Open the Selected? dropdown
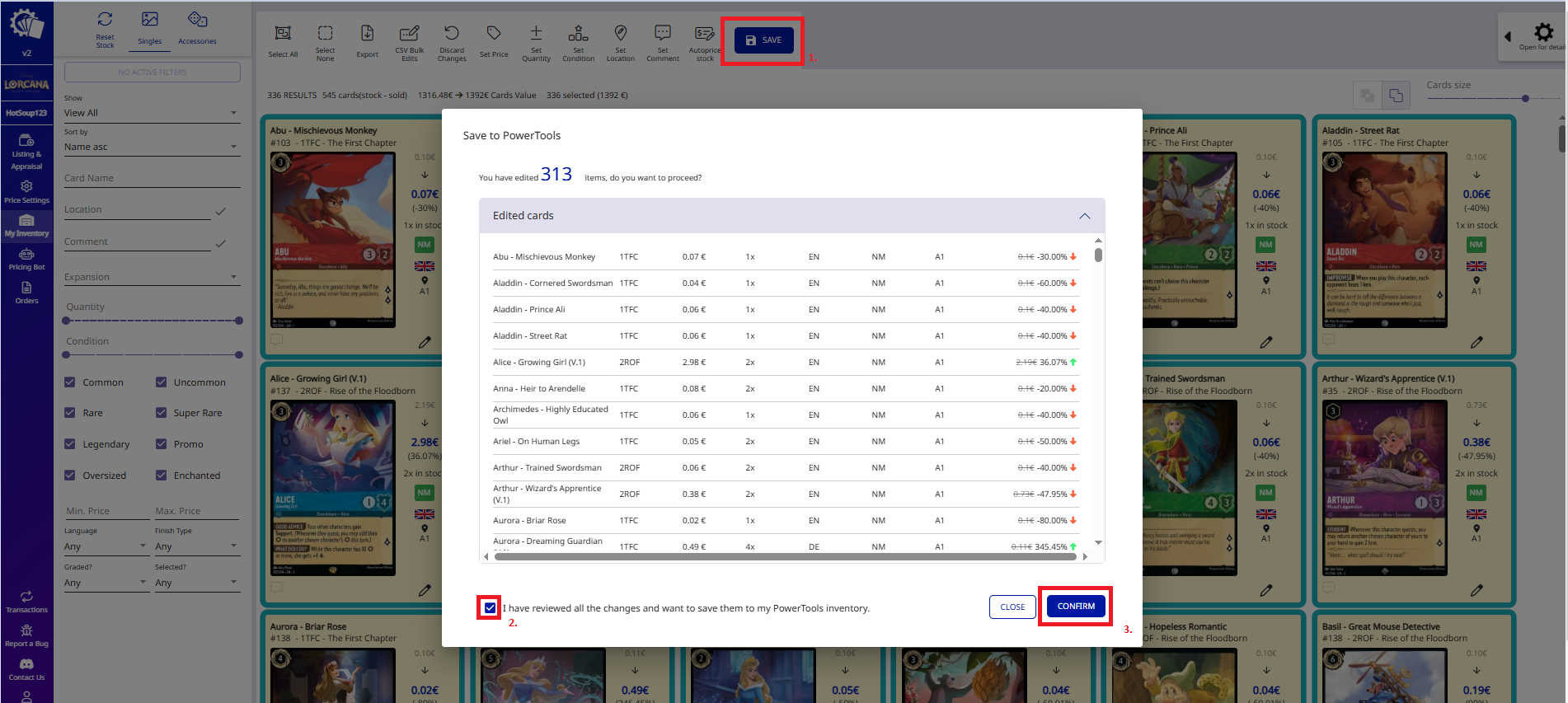The height and width of the screenshot is (703, 1568). [x=196, y=583]
